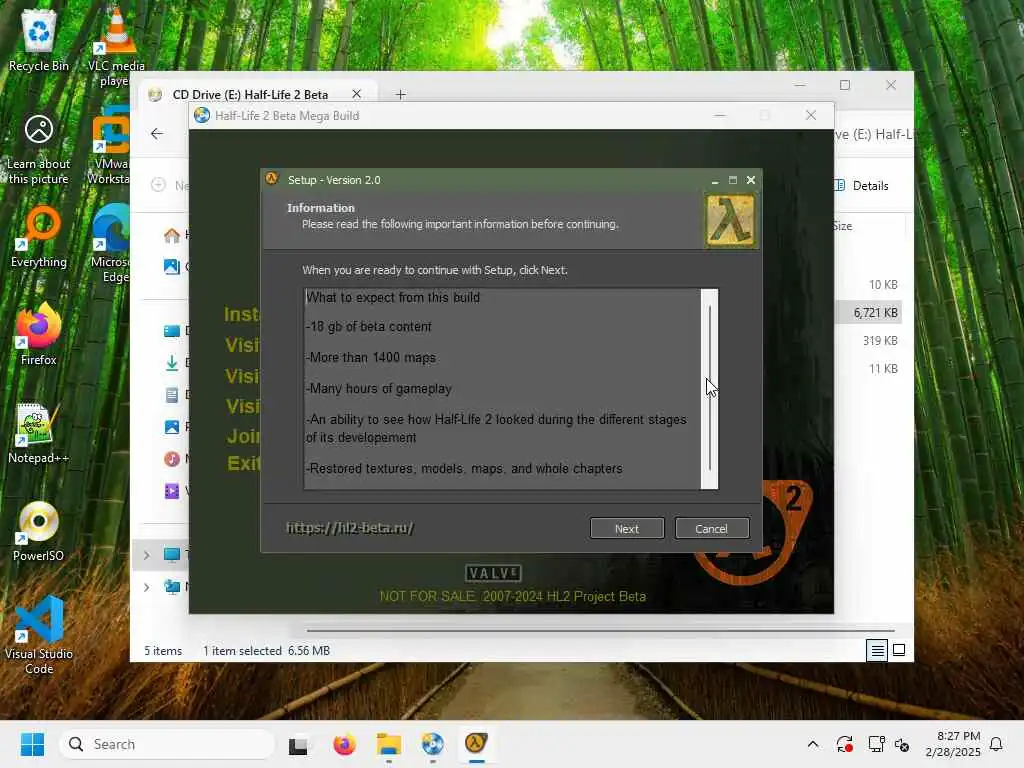Image resolution: width=1024 pixels, height=768 pixels.
Task: Click the large lambda logo in Setup header
Action: [730, 221]
